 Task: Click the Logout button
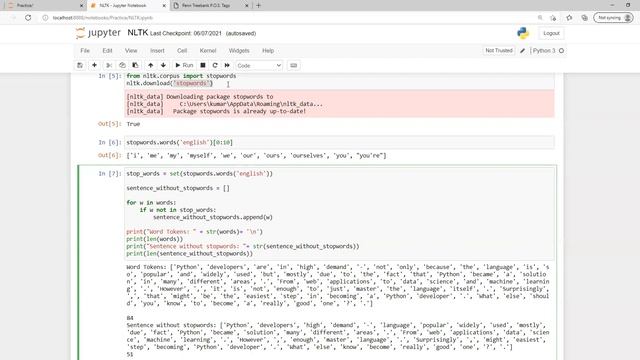pos(551,33)
